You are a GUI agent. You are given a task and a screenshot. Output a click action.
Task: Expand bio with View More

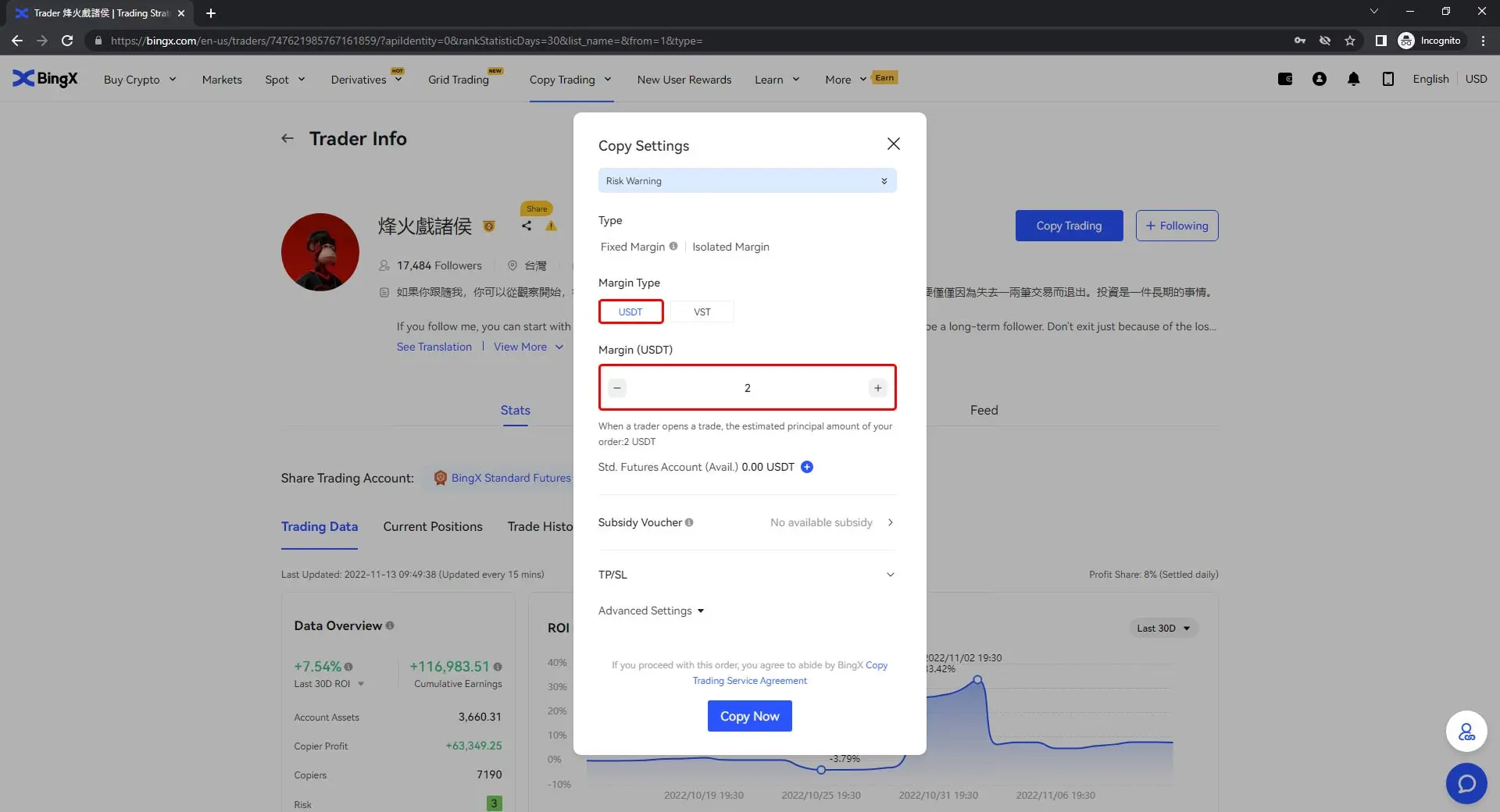(528, 347)
